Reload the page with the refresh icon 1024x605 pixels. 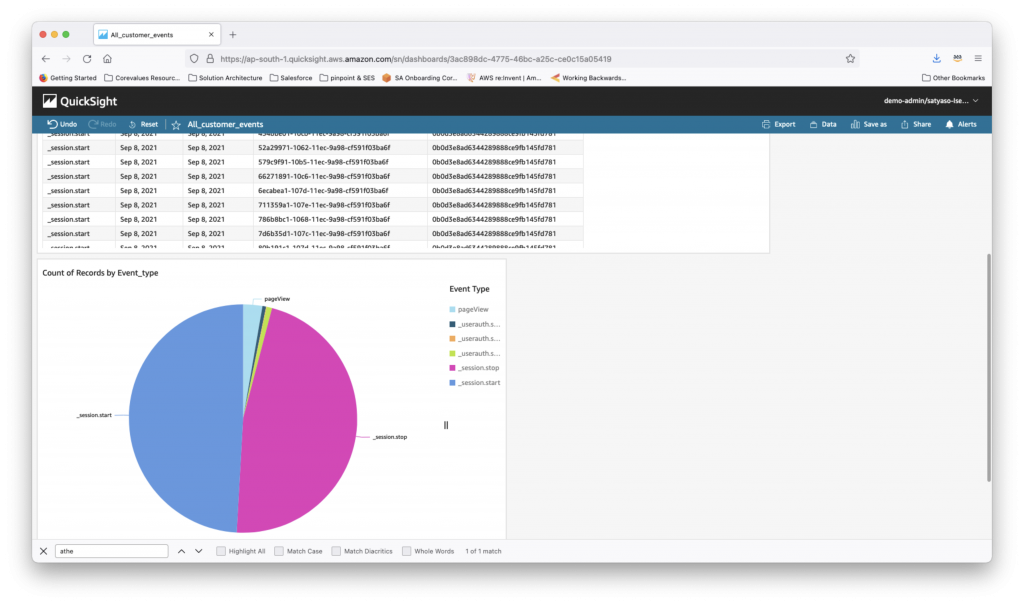[87, 59]
